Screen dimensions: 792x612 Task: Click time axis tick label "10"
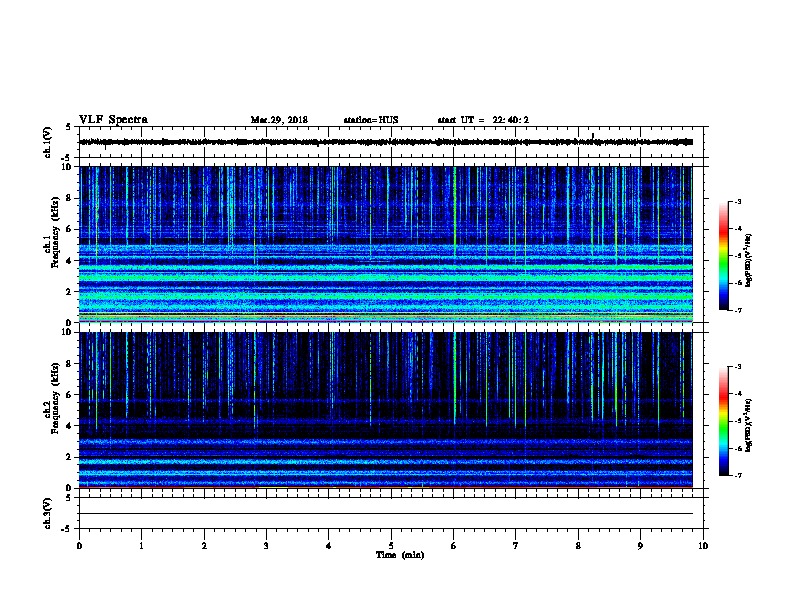click(703, 546)
